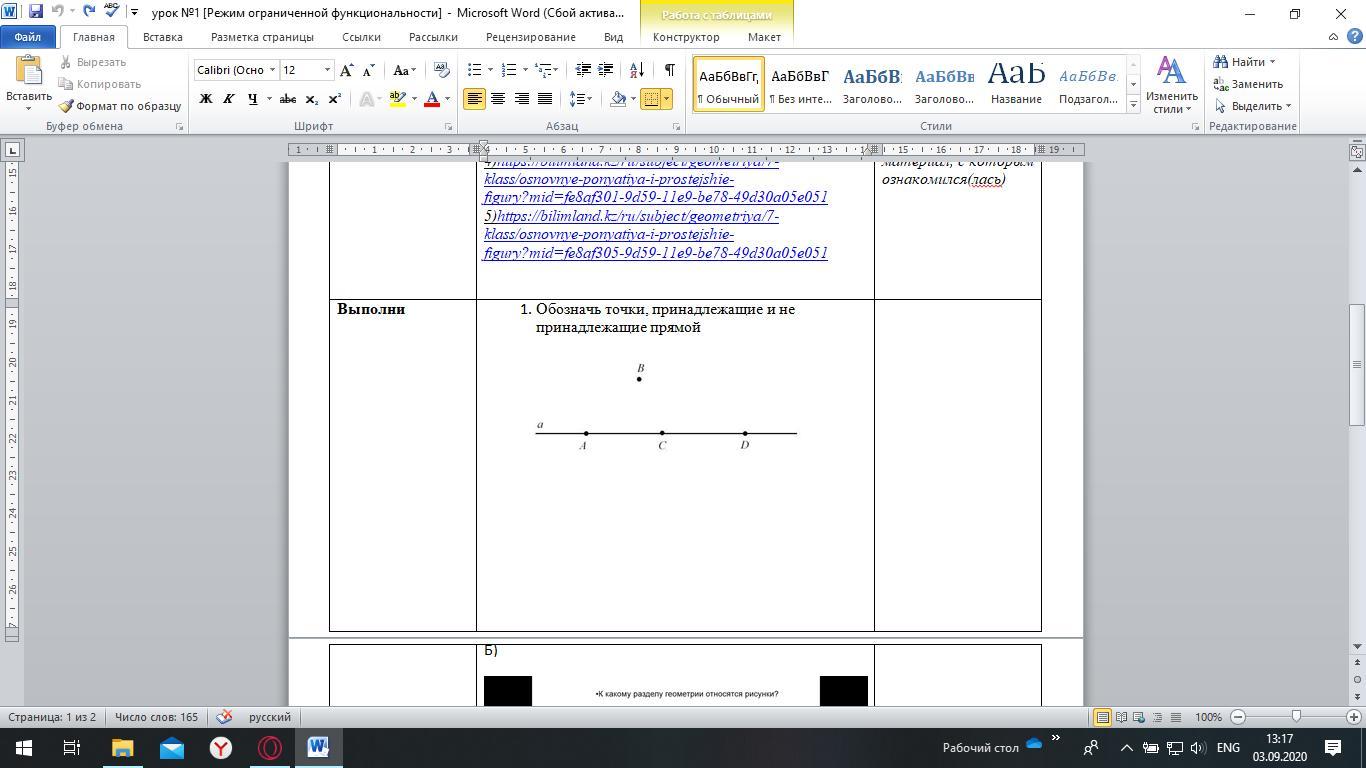Click the Save icon in quick access toolbar
Viewport: 1366px width, 768px height.
(x=36, y=12)
